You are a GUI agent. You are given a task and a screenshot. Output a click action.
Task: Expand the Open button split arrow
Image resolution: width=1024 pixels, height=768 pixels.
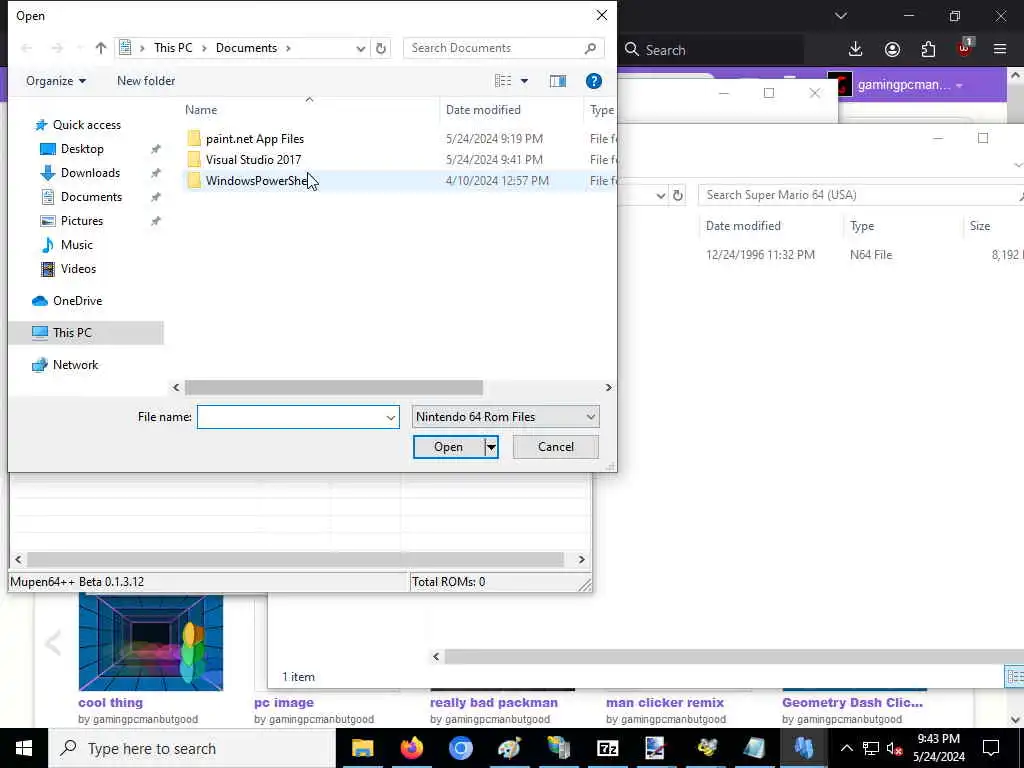491,447
